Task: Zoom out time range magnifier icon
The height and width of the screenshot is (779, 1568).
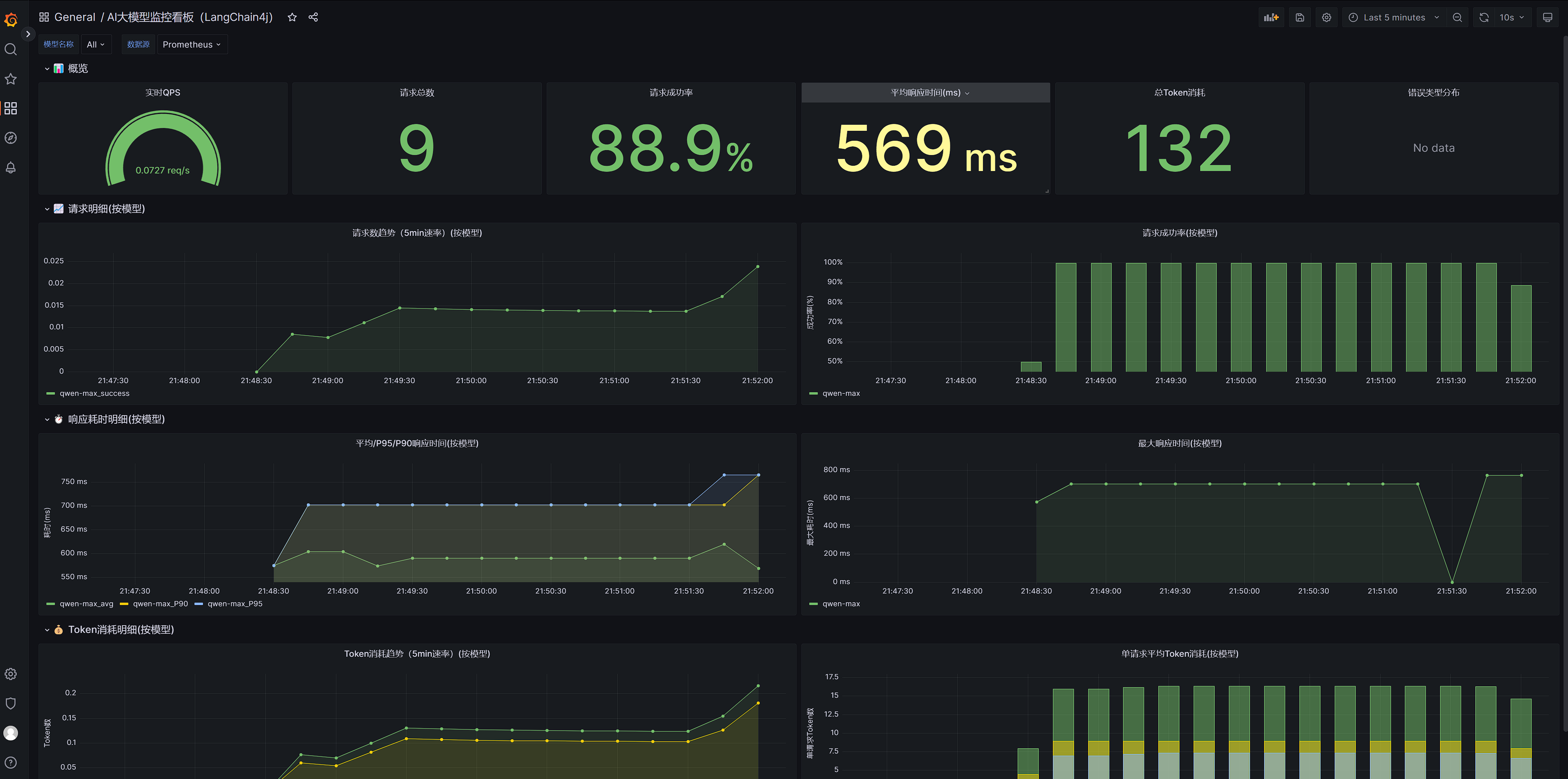Action: click(1457, 18)
